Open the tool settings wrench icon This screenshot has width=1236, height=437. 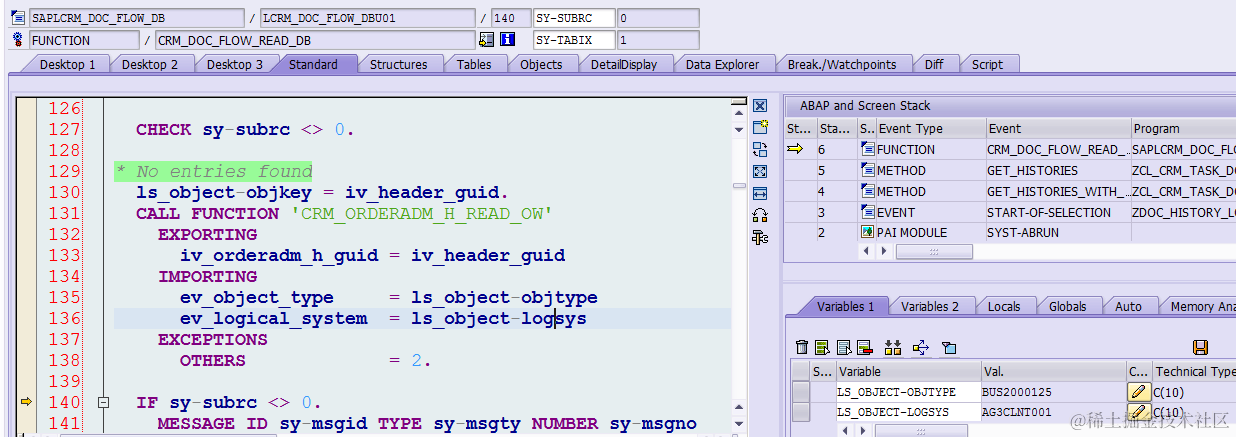coord(760,237)
